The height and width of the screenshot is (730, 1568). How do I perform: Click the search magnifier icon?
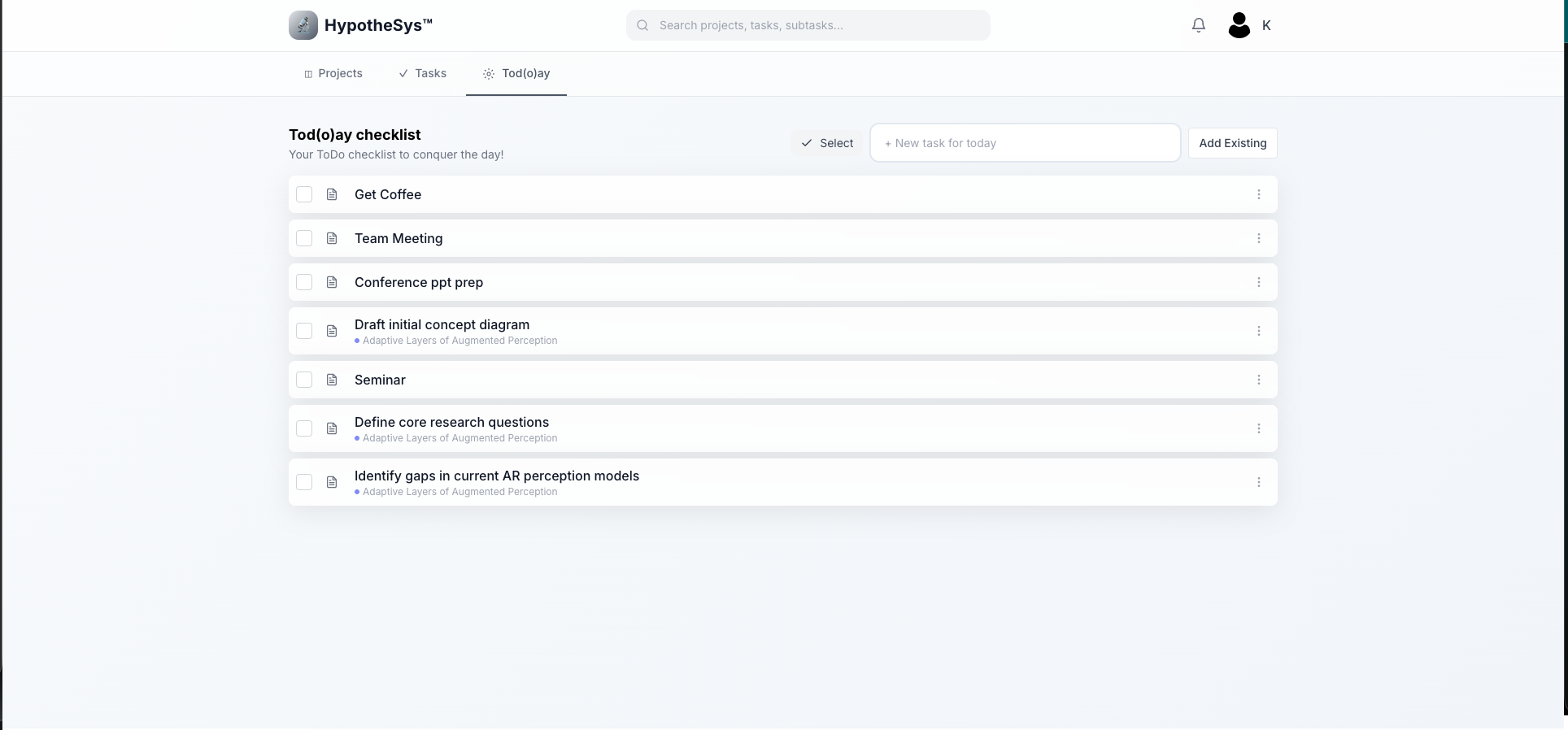point(642,25)
